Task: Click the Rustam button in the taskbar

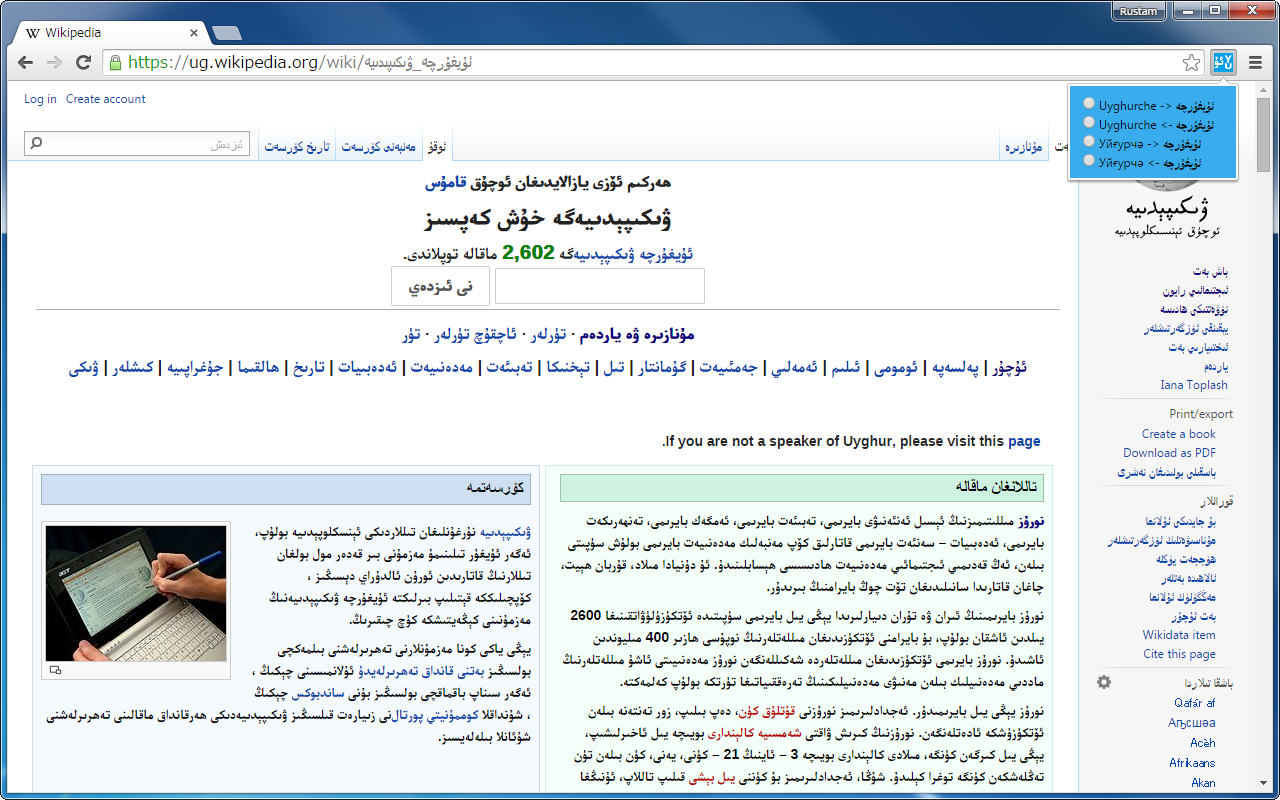Action: [x=1138, y=11]
